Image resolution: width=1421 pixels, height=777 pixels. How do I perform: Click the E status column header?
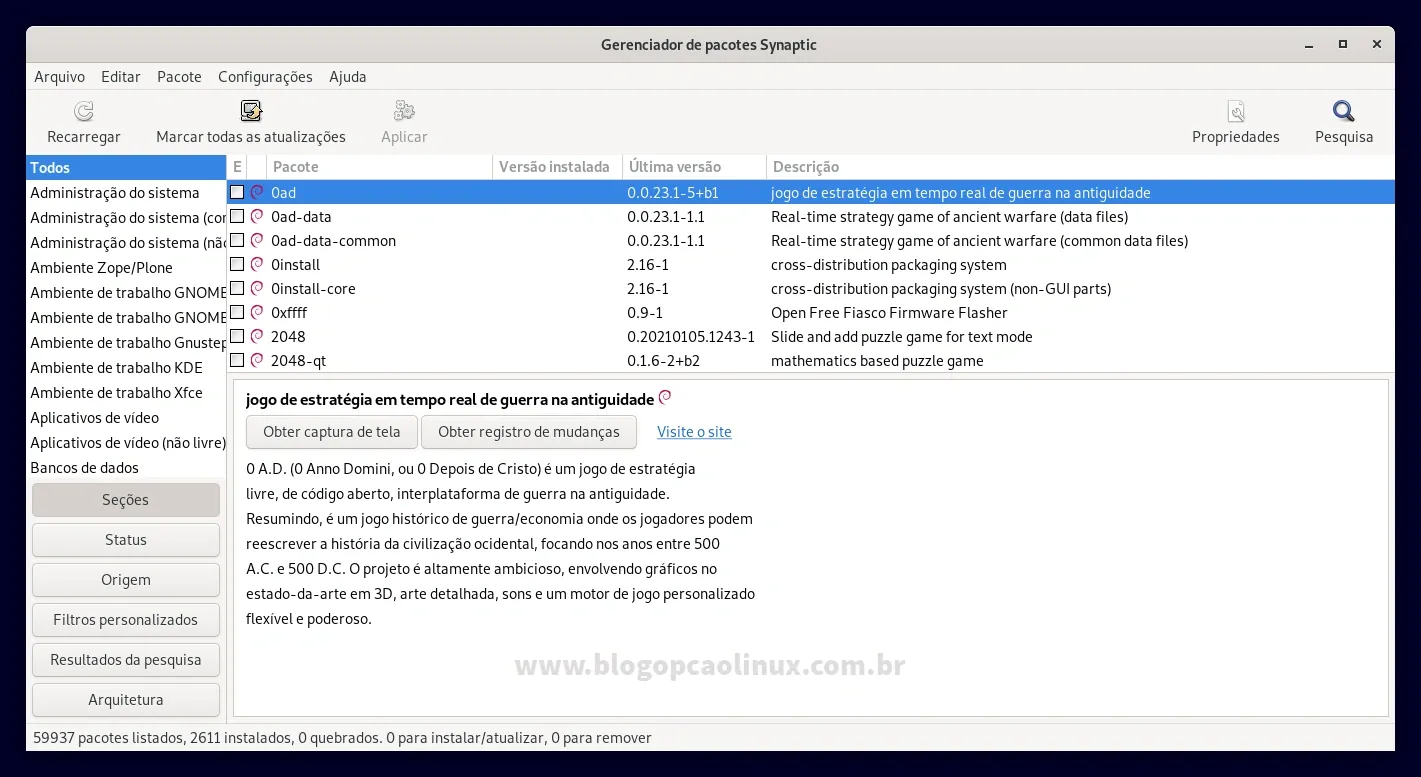[x=237, y=167]
